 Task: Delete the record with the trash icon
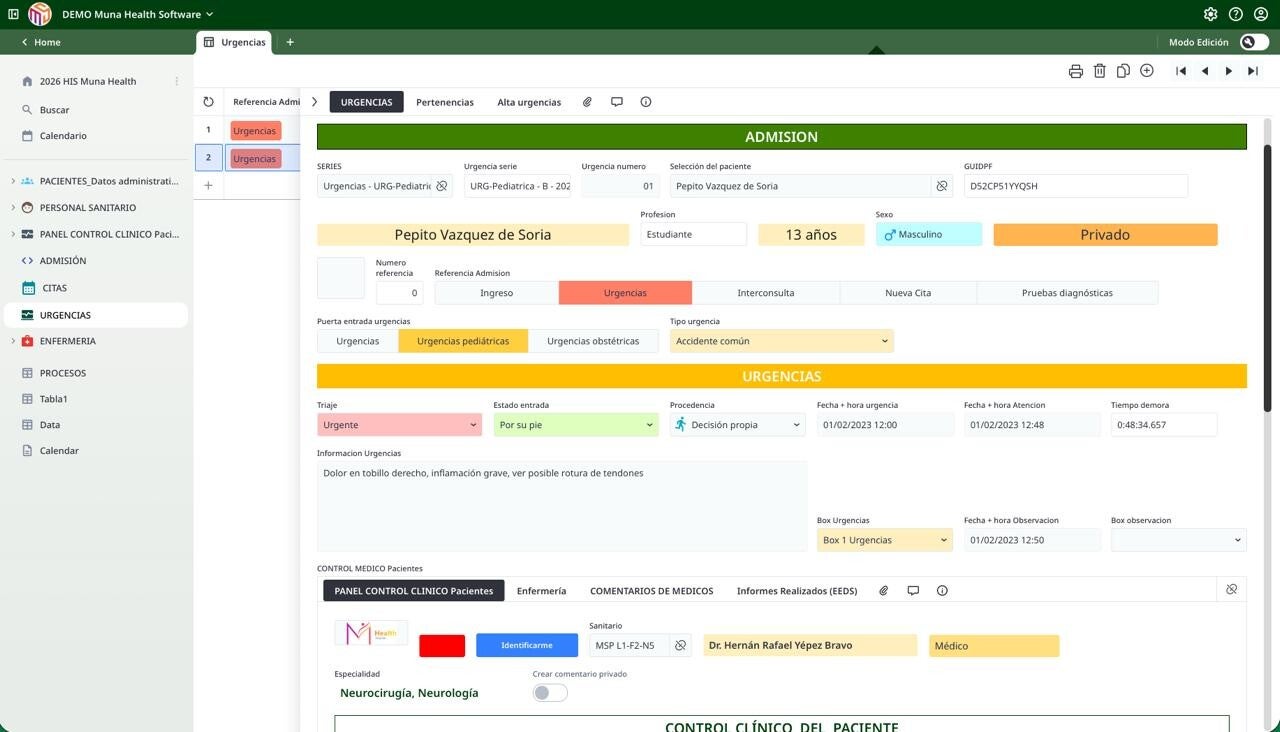coord(1100,71)
